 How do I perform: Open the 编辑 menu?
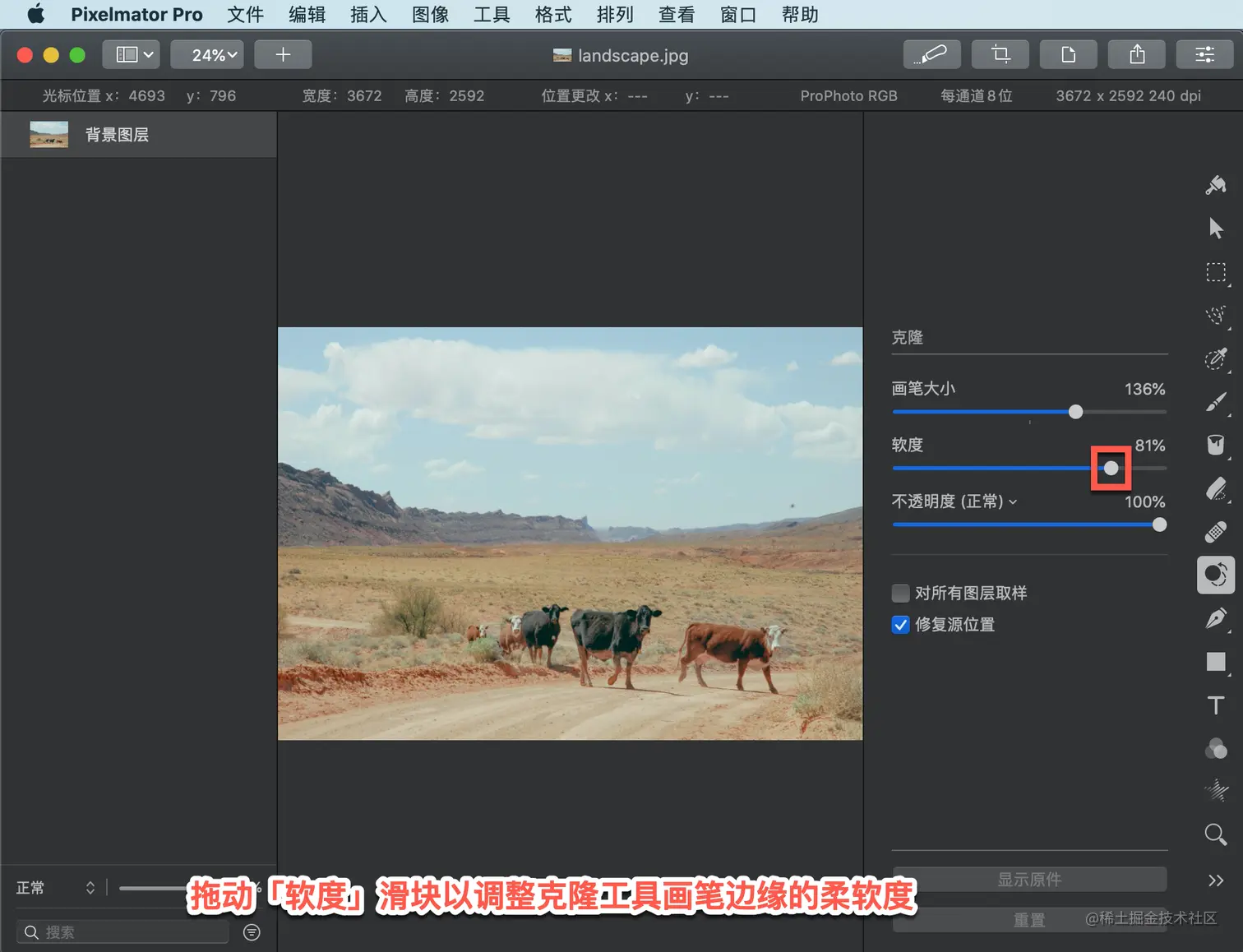point(307,15)
